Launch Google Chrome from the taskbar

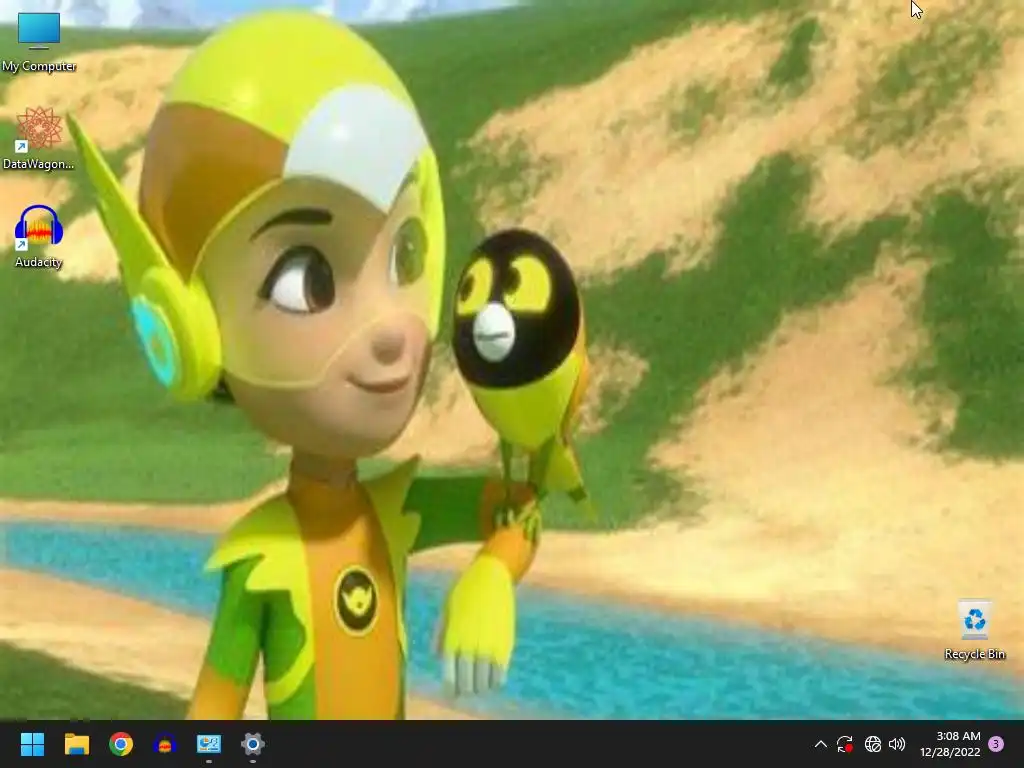pyautogui.click(x=121, y=744)
